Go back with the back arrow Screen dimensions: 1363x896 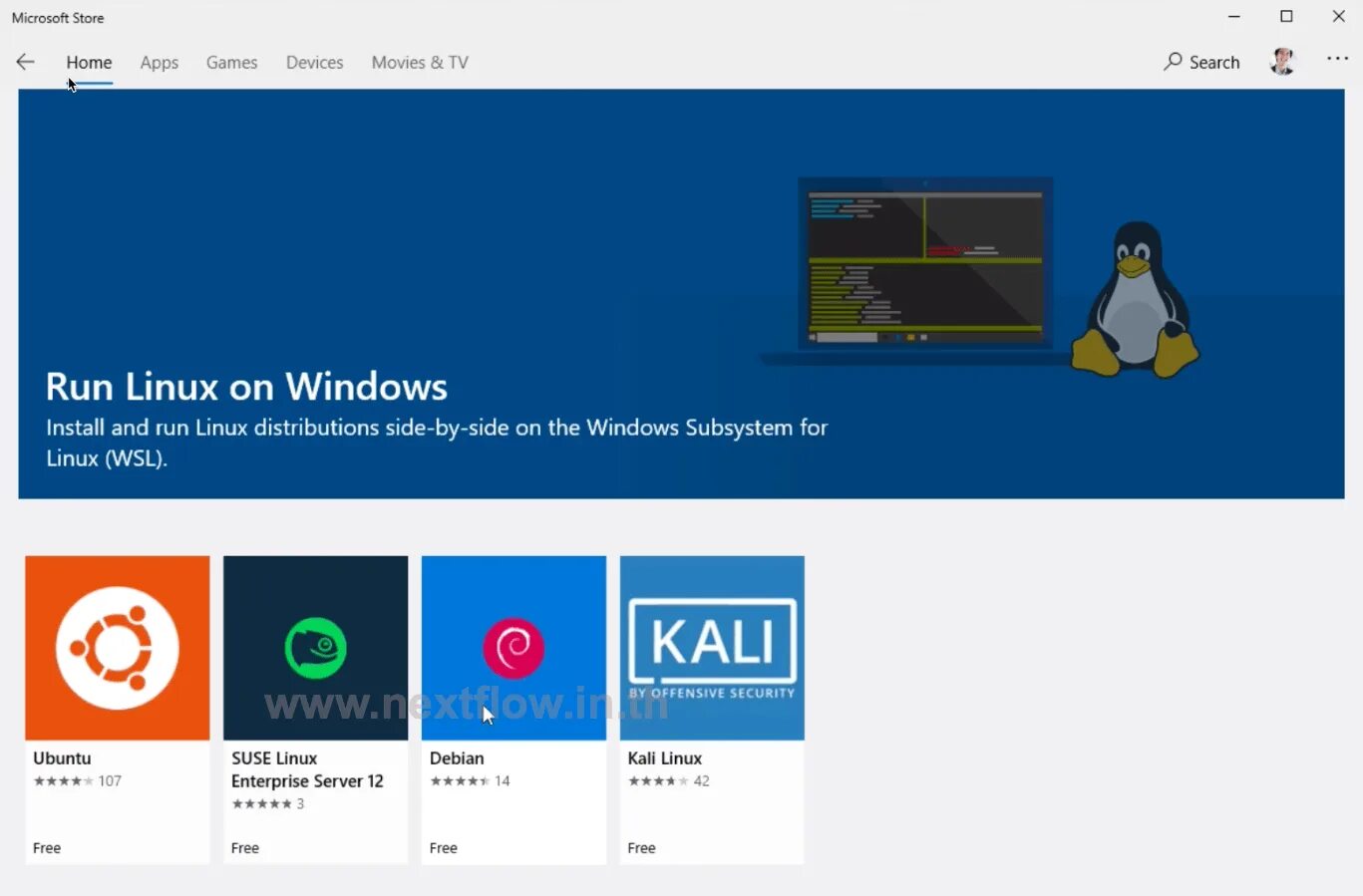tap(25, 62)
